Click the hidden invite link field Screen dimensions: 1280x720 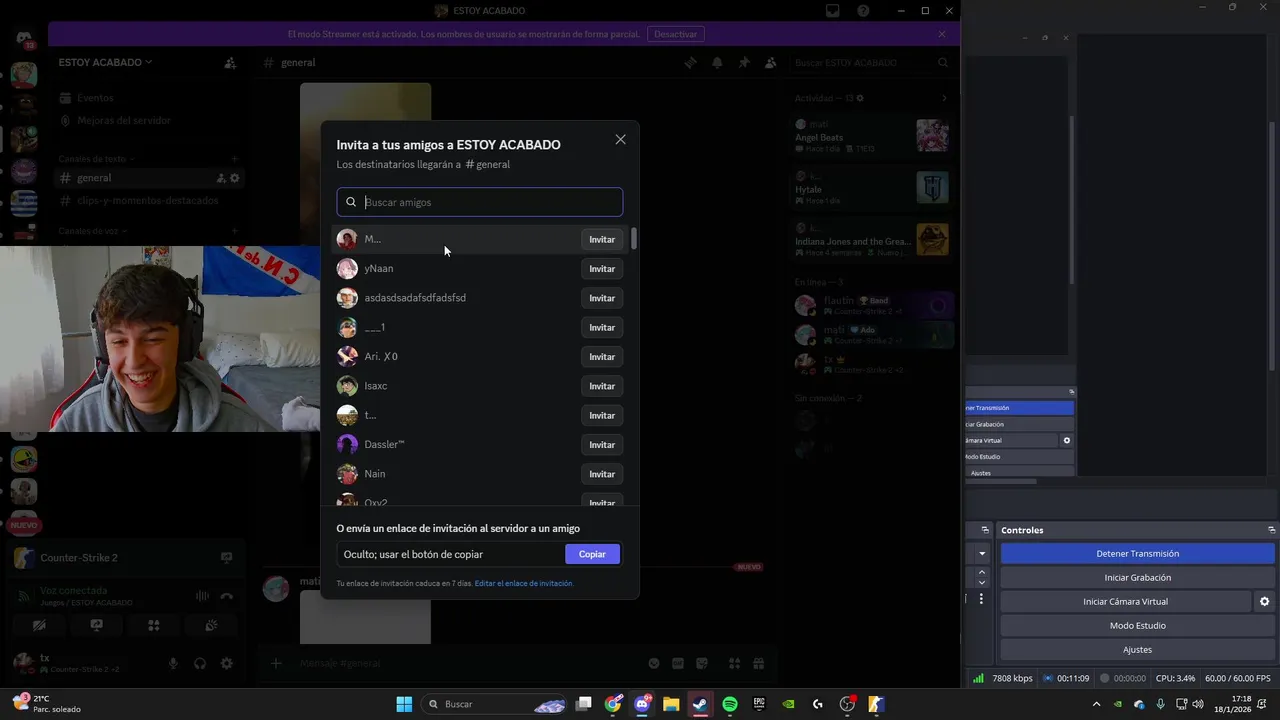click(450, 554)
